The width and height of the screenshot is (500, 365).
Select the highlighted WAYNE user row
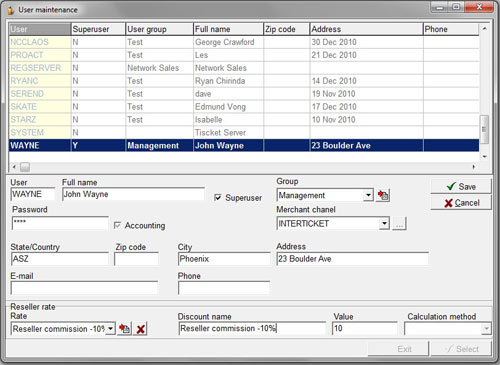point(244,146)
